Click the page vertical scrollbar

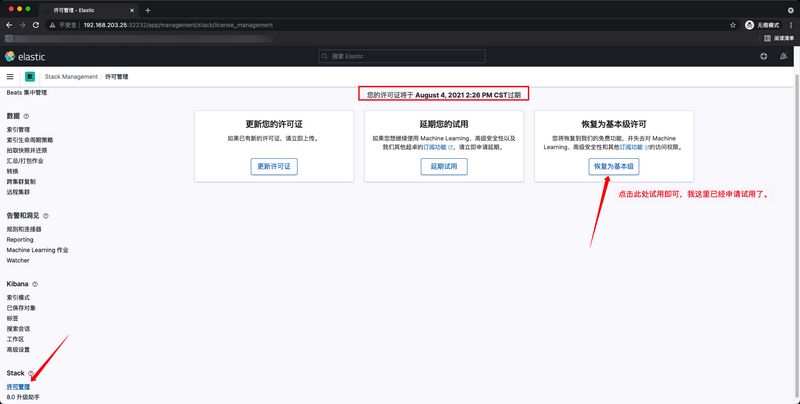797,235
